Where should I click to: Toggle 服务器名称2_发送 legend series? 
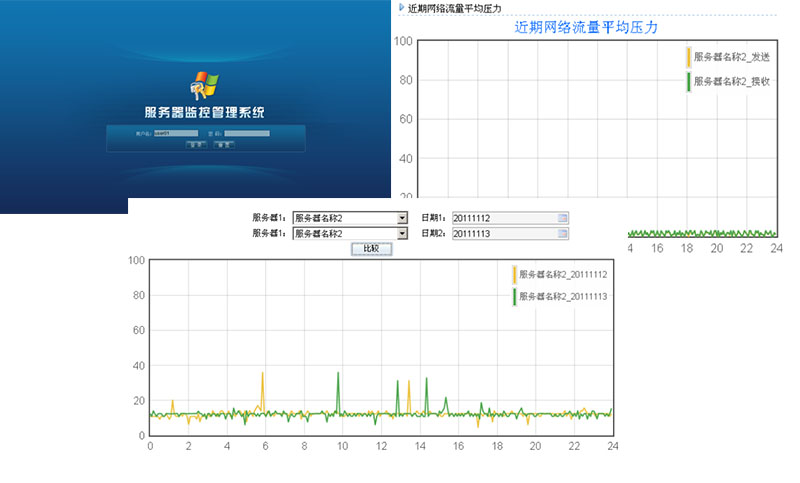click(731, 57)
